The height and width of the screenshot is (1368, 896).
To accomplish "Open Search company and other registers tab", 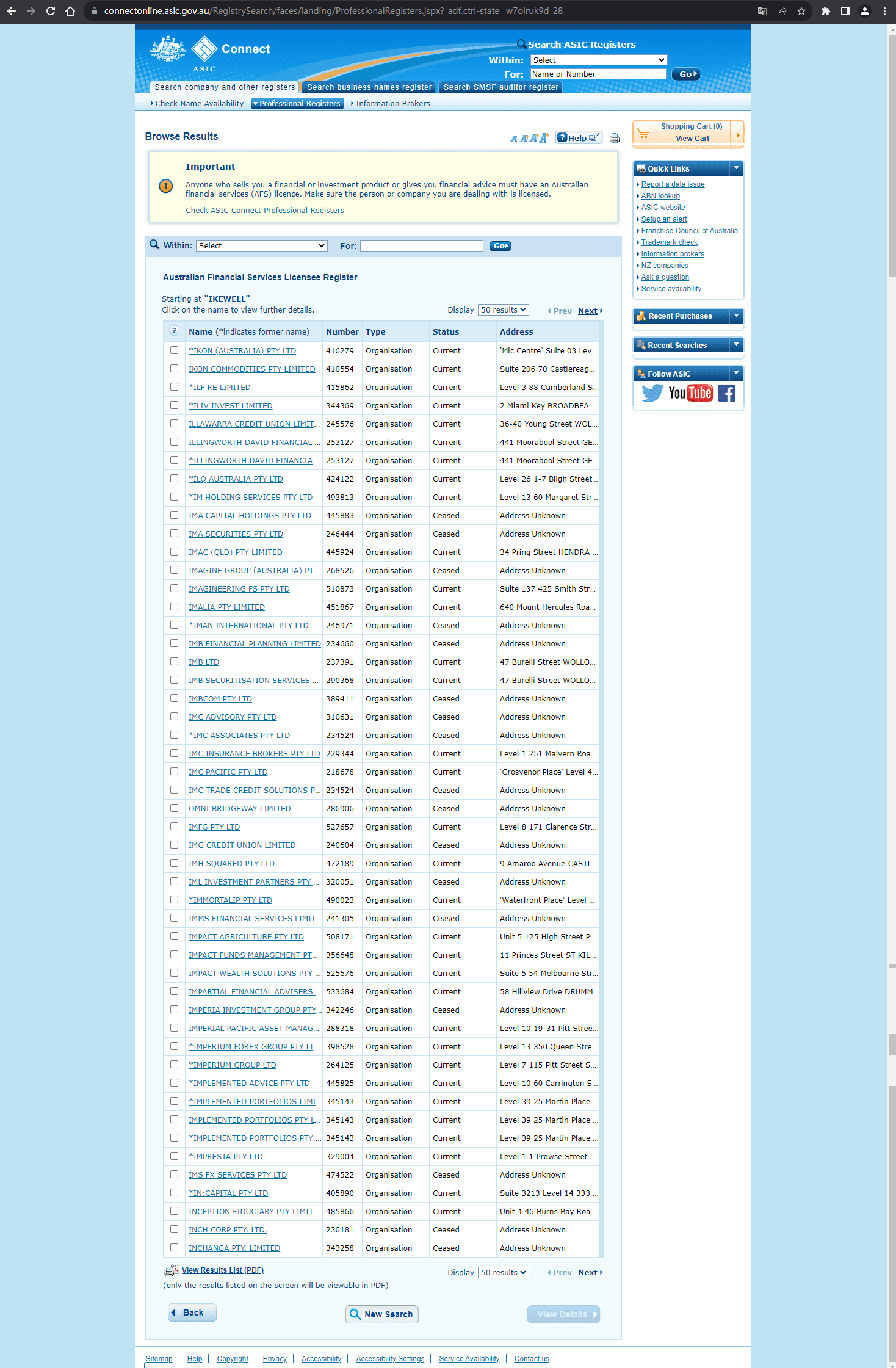I will [x=225, y=87].
